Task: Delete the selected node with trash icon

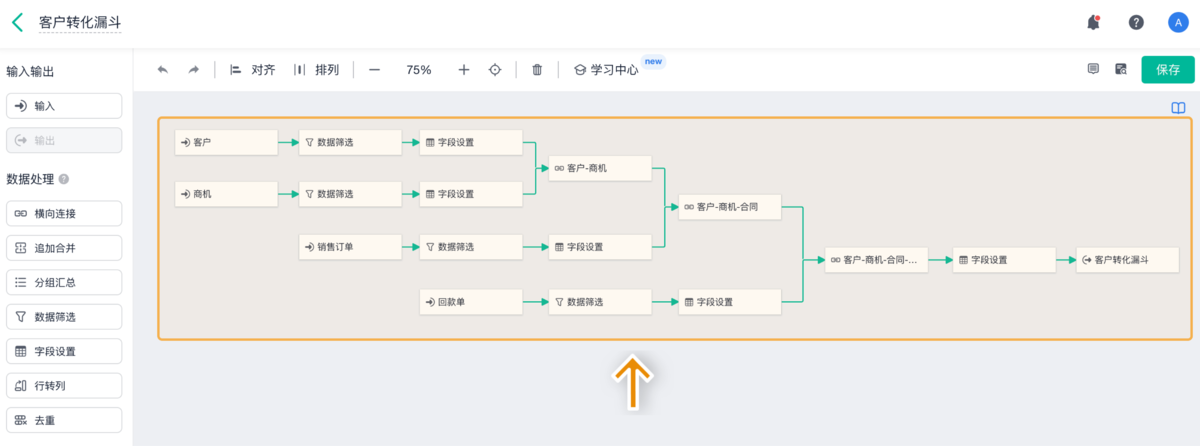Action: [537, 70]
